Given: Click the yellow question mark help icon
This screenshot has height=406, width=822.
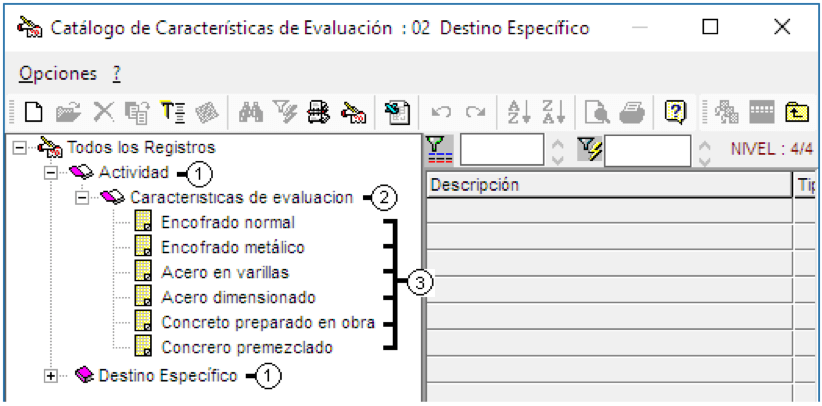Looking at the screenshot, I should pyautogui.click(x=676, y=112).
